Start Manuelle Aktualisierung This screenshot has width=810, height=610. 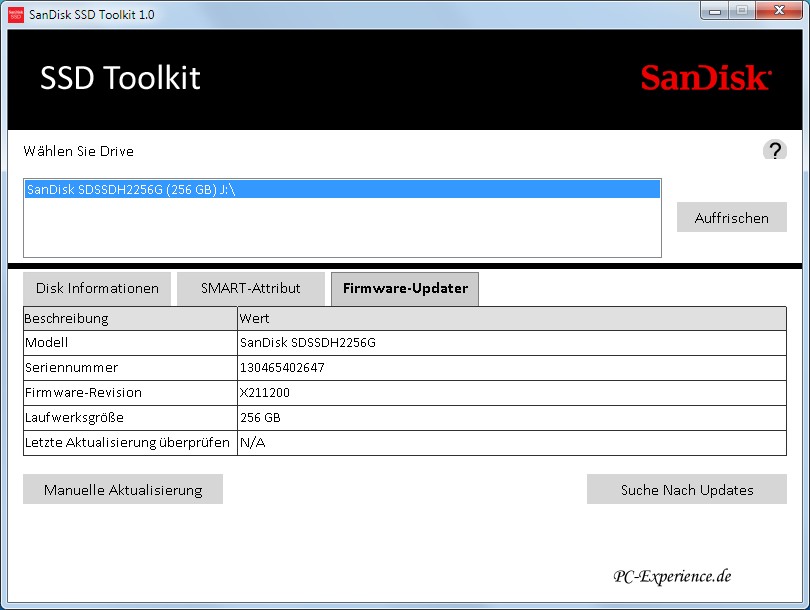coord(123,489)
